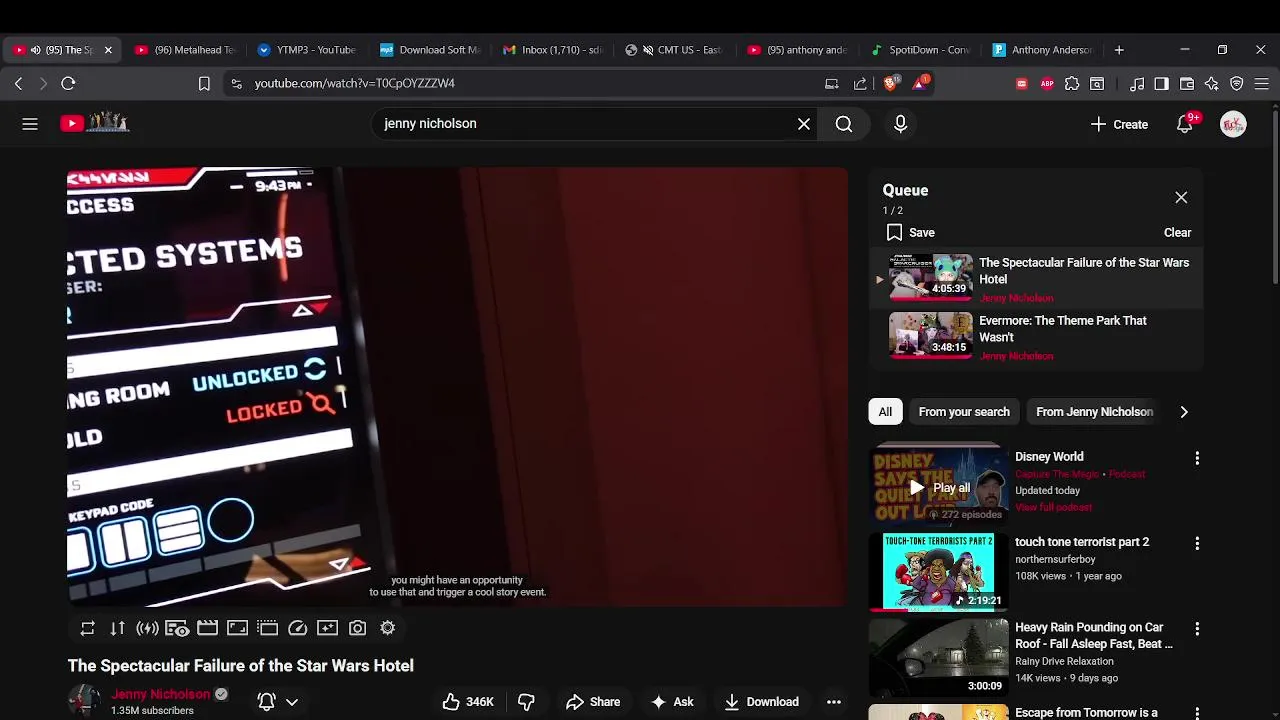Click the Download button under the video

tap(762, 702)
